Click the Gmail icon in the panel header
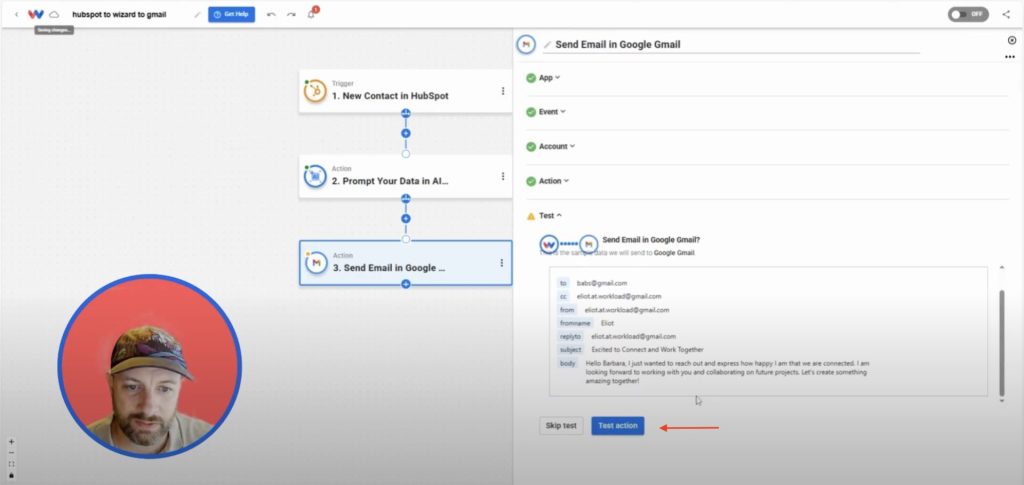 click(526, 44)
